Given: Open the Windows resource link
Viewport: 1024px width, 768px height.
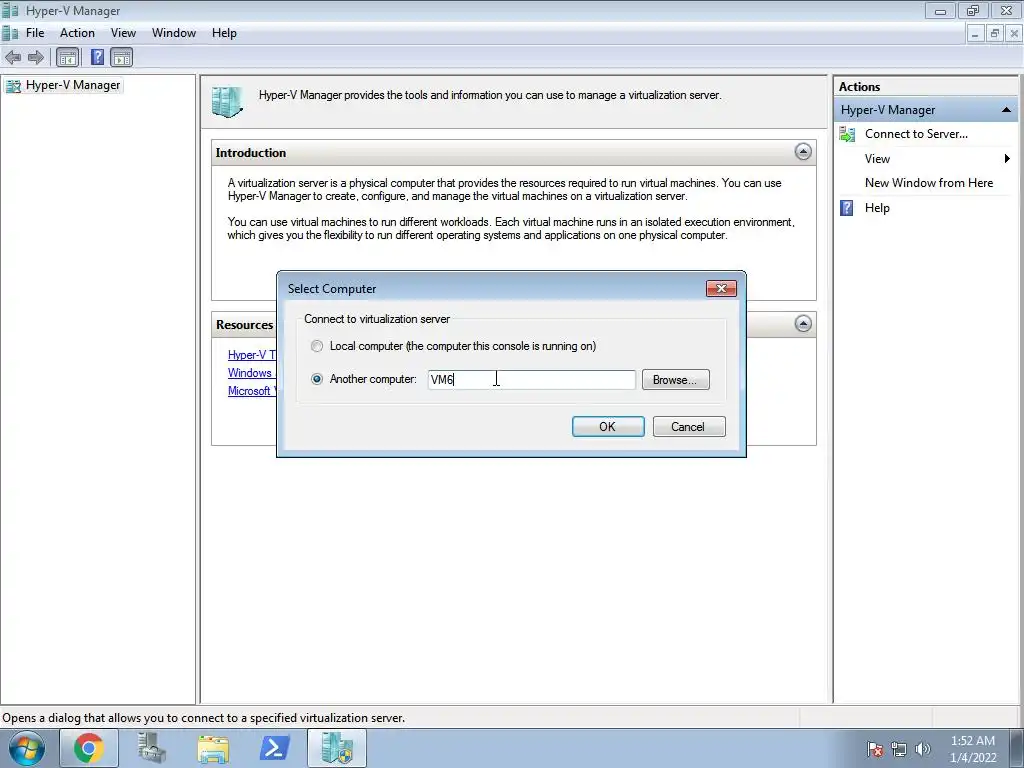Looking at the screenshot, I should pos(249,373).
